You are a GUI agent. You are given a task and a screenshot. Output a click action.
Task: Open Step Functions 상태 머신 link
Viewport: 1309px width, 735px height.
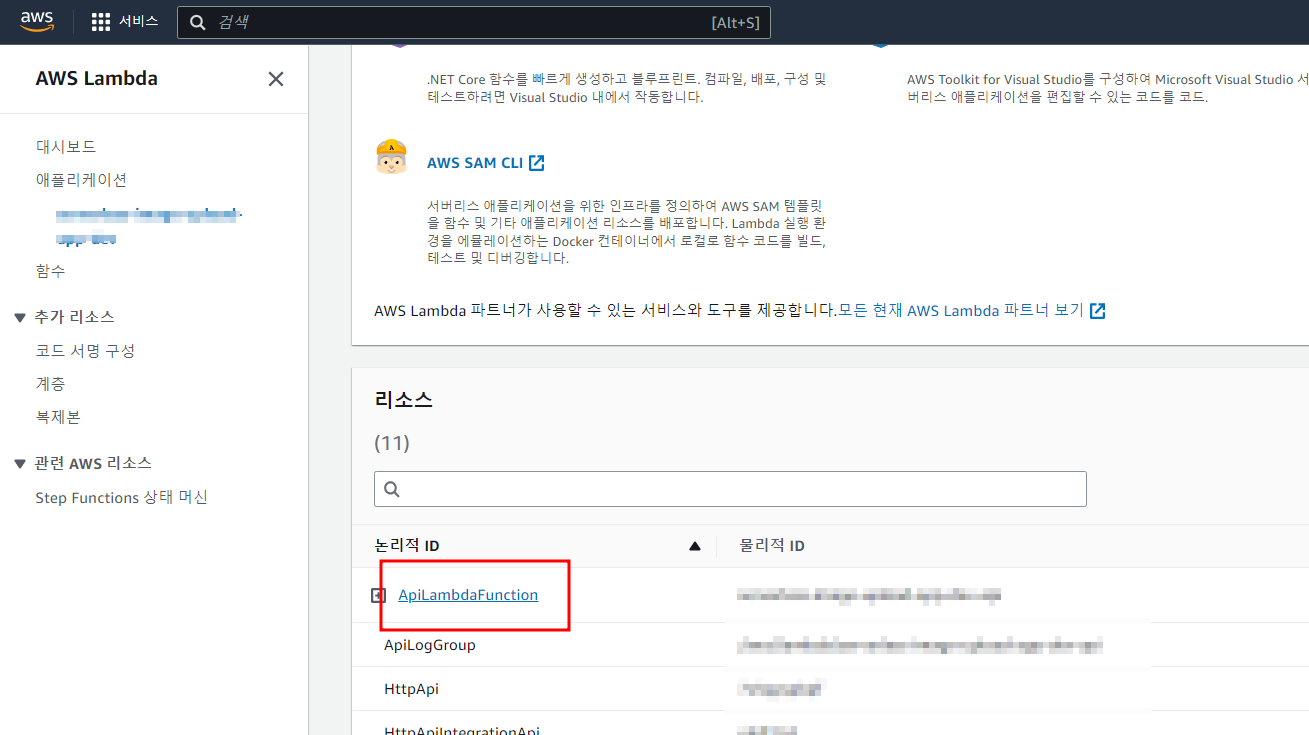tap(121, 498)
